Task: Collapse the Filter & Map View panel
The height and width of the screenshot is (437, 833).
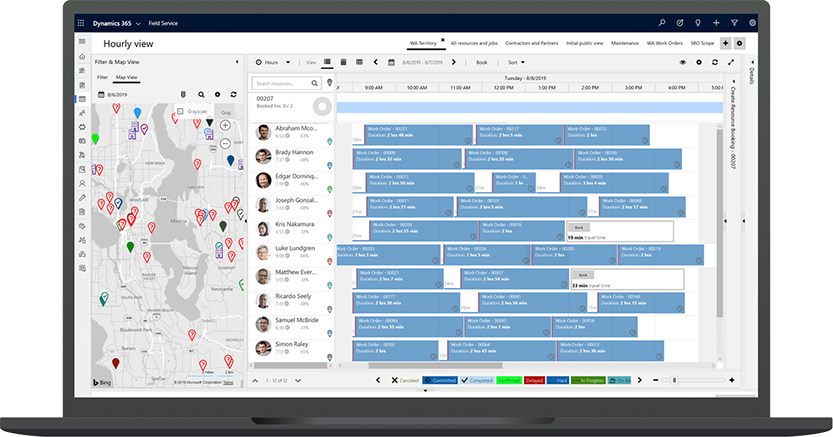Action: [x=237, y=62]
